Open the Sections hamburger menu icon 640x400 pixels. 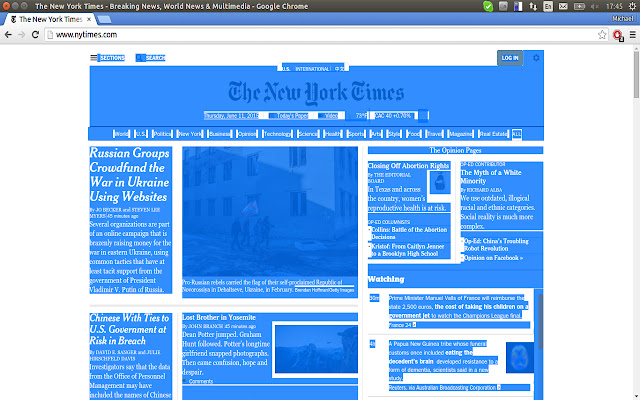(94, 58)
